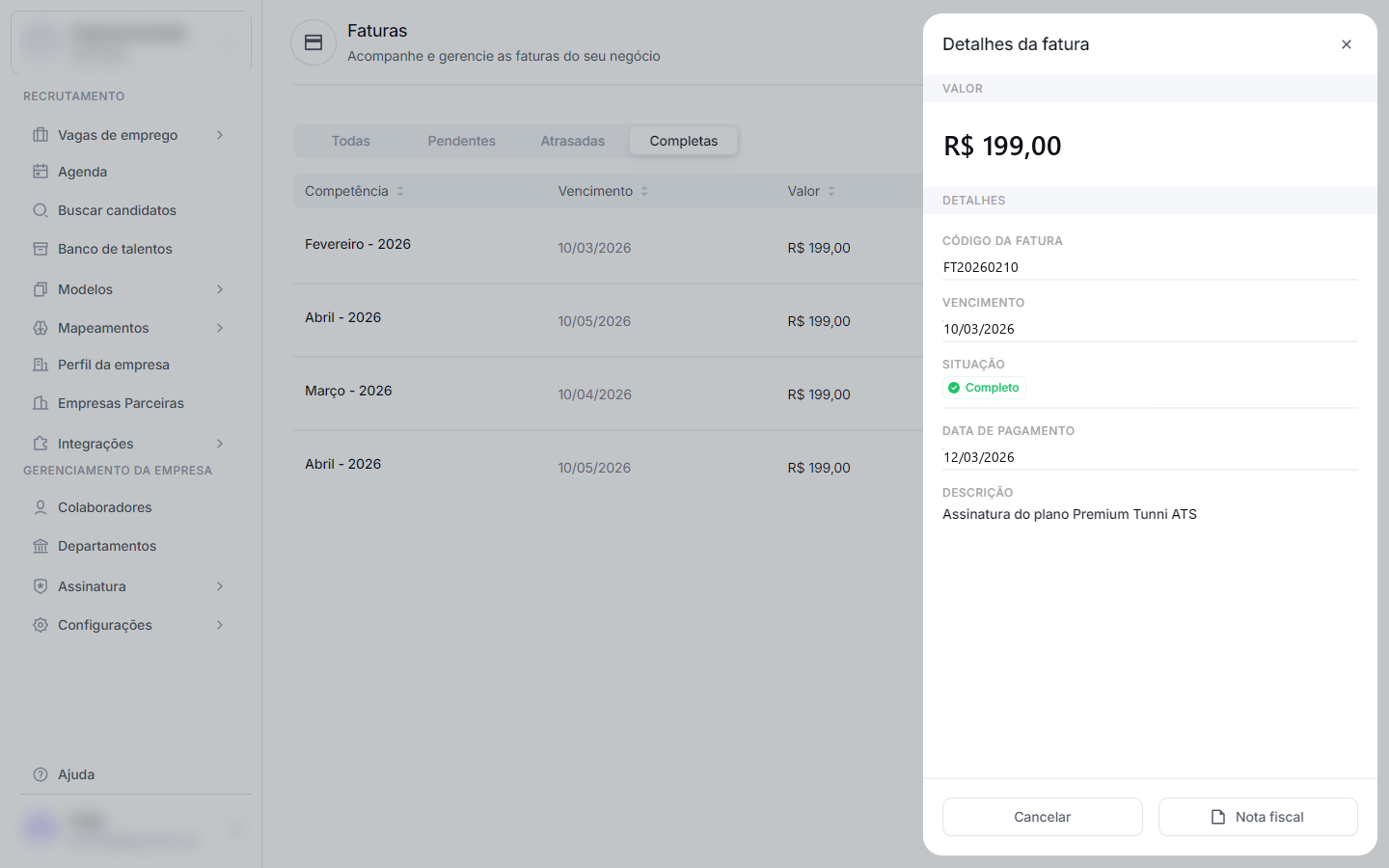The width and height of the screenshot is (1389, 868).
Task: Click the Vagas de emprego briefcase icon
Action: pyautogui.click(x=41, y=135)
